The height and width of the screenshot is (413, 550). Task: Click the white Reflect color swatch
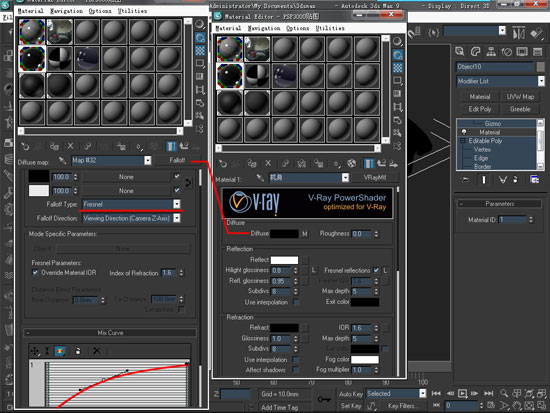[x=284, y=260]
